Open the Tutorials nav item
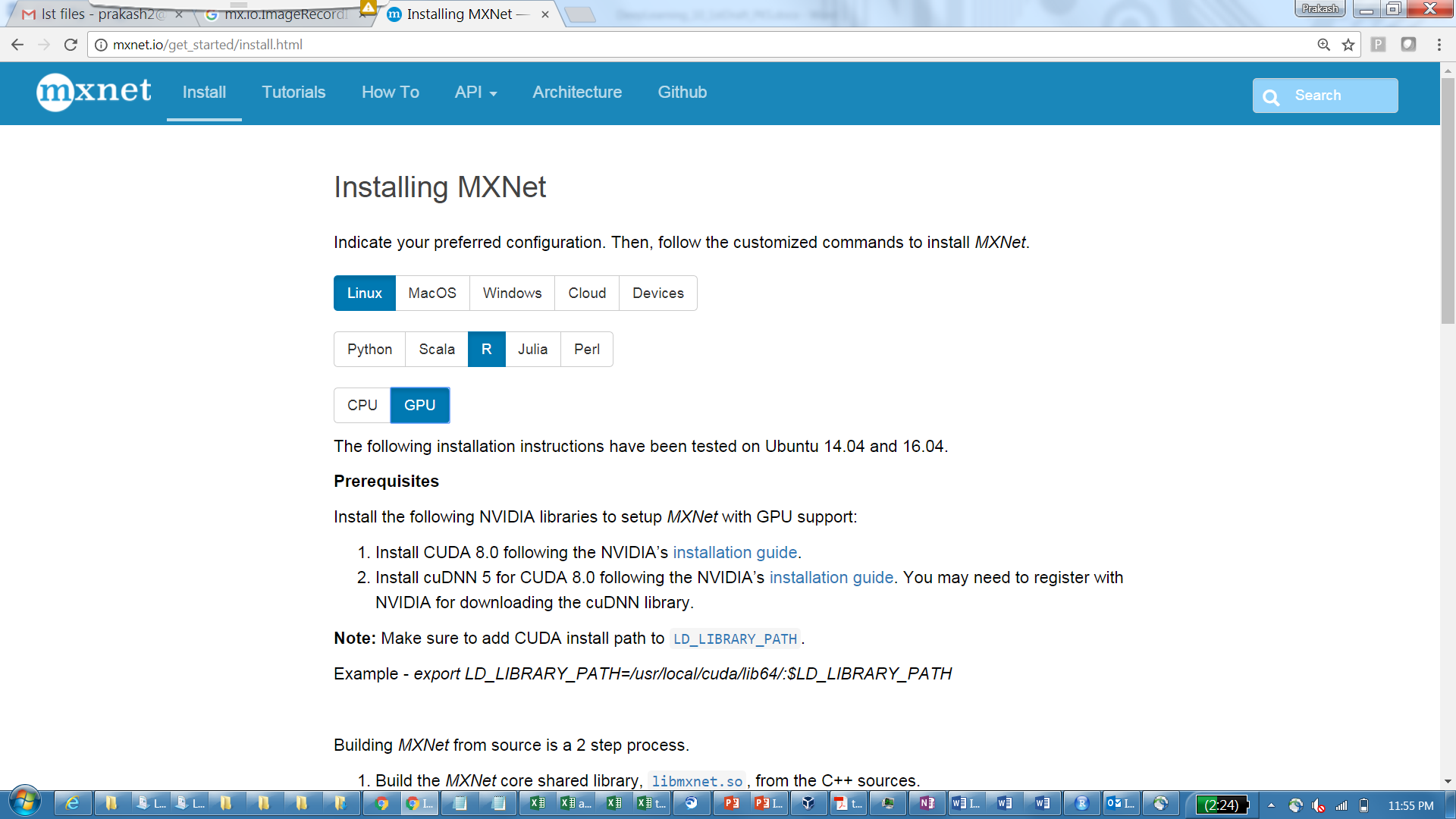The image size is (1456, 819). pyautogui.click(x=293, y=93)
